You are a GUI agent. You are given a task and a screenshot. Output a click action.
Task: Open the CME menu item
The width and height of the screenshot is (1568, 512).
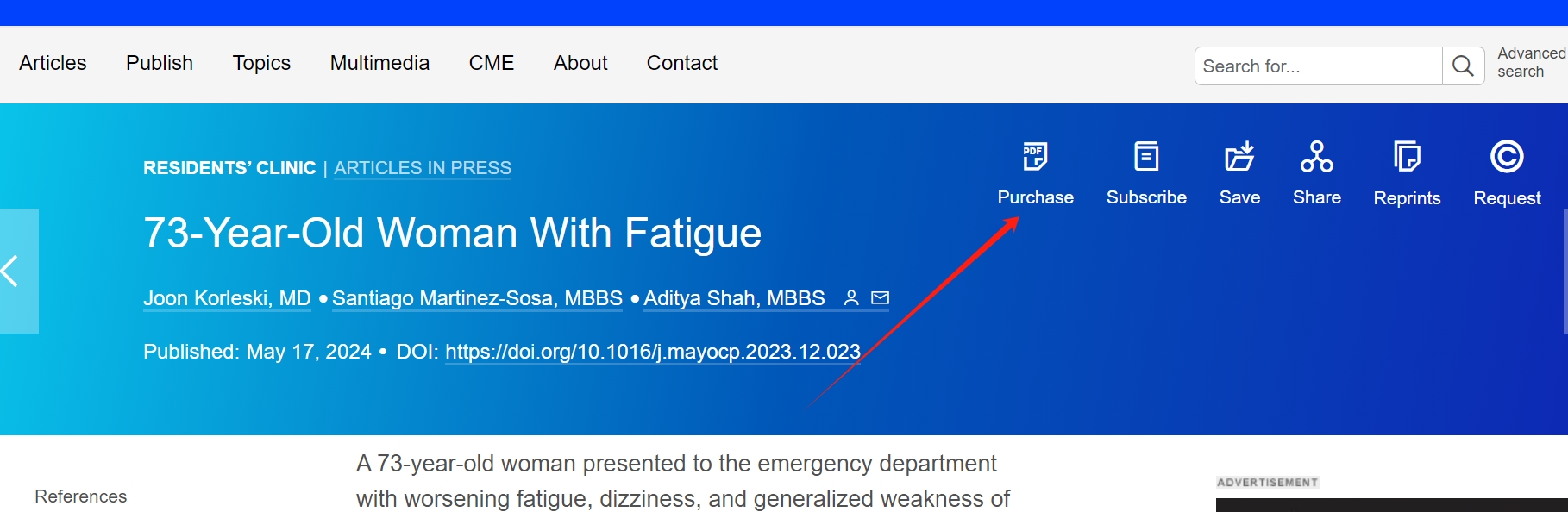coord(492,63)
